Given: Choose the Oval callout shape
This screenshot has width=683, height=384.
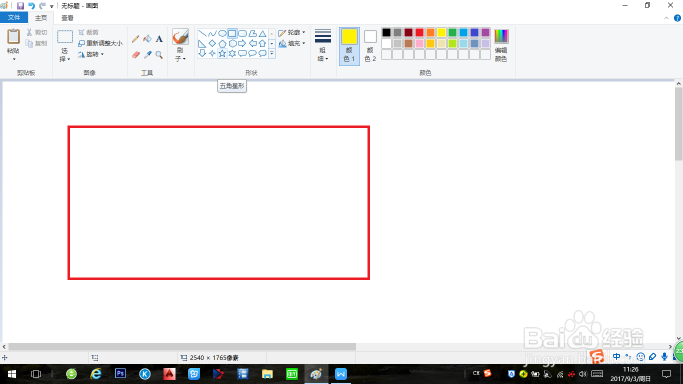Looking at the screenshot, I should 252,54.
